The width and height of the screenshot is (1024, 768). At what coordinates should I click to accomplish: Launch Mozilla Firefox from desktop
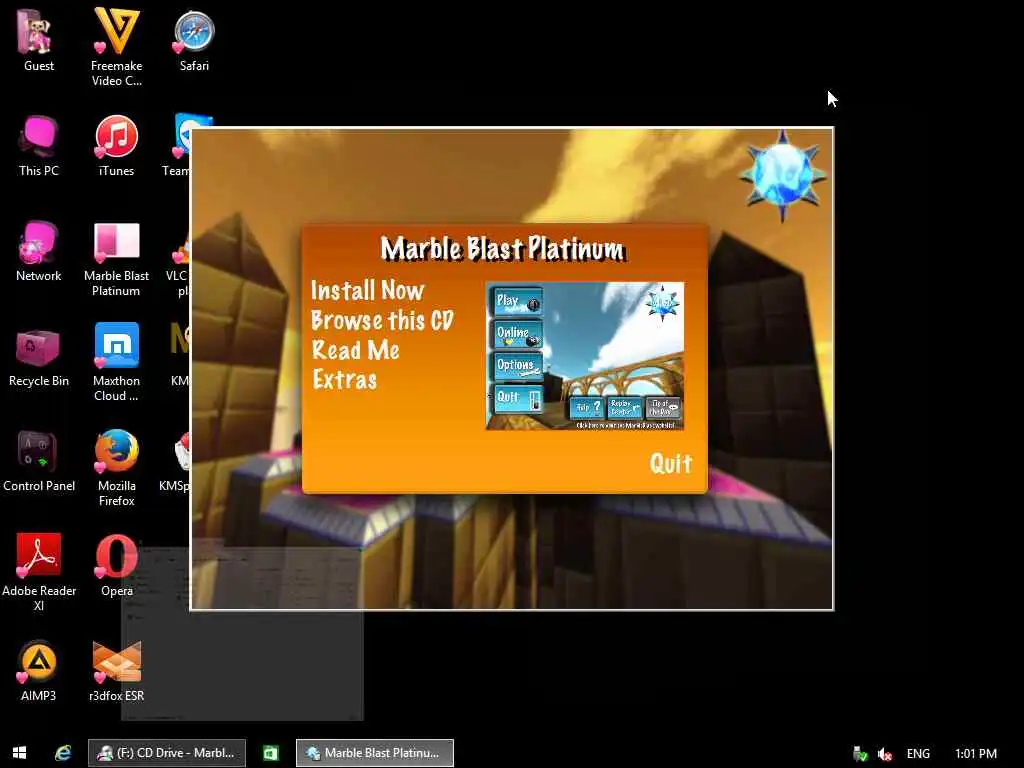[116, 468]
